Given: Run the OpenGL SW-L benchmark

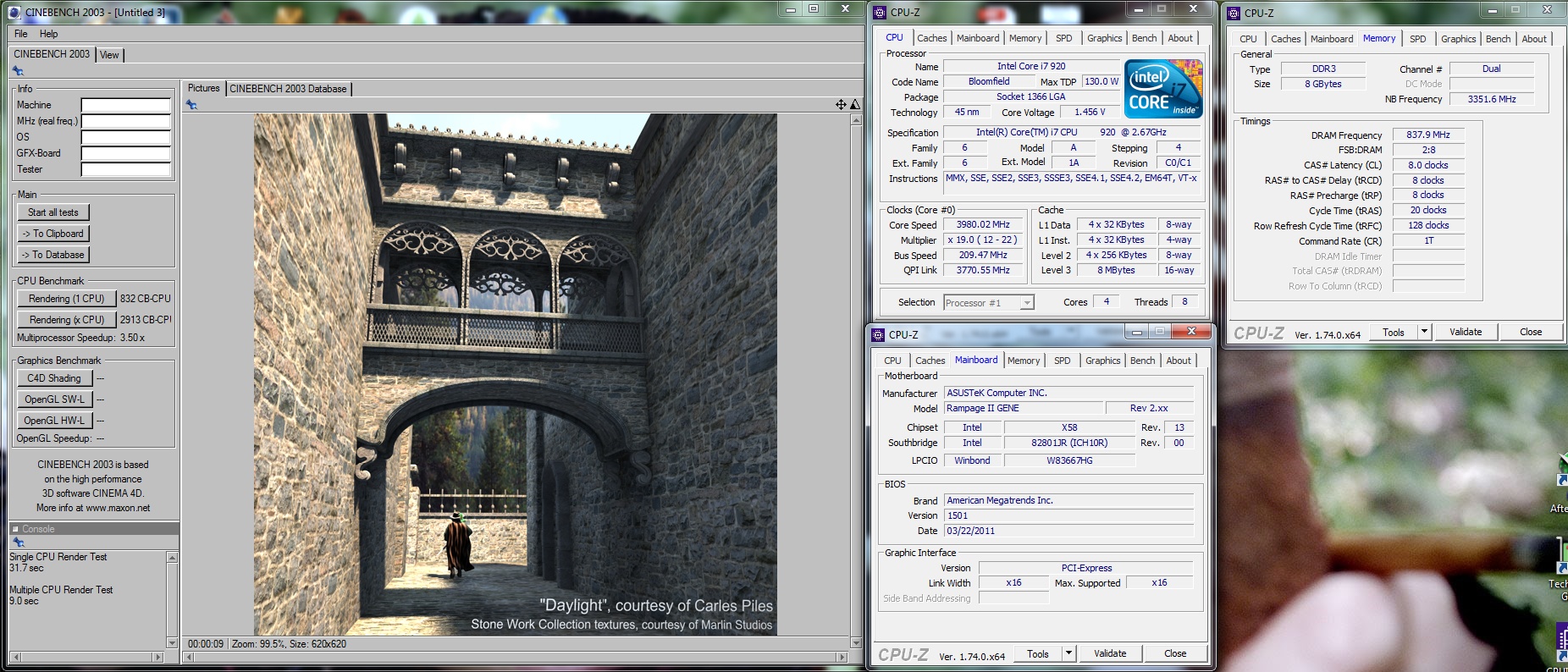Looking at the screenshot, I should pos(54,399).
